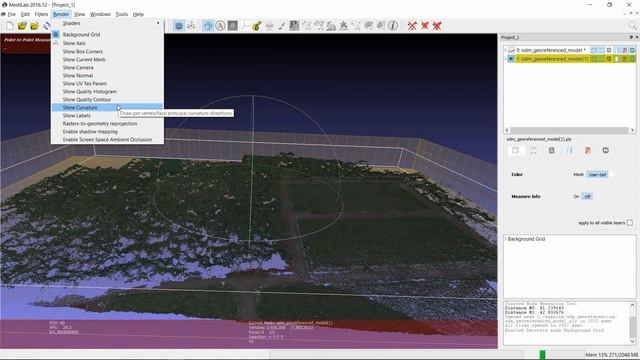Click the trackball axis icon in toolbar
Viewport: 640px width, 360px height.
tap(191, 26)
